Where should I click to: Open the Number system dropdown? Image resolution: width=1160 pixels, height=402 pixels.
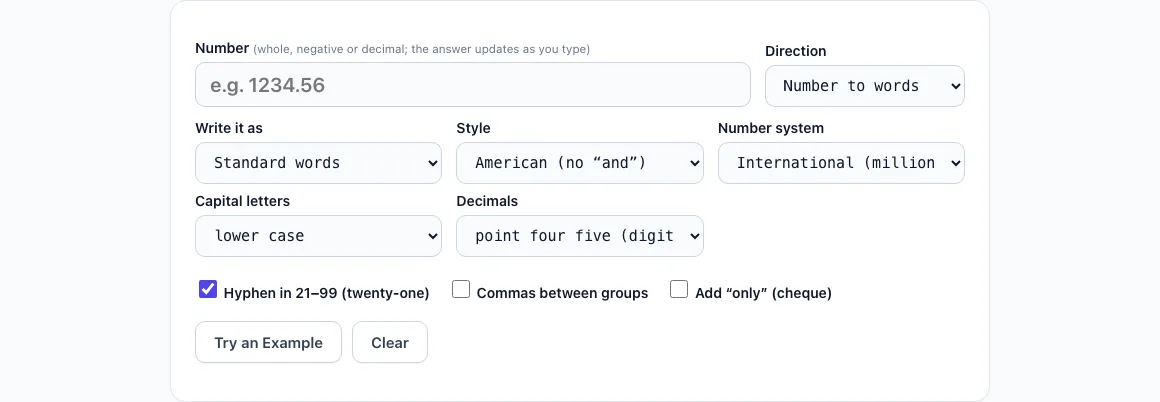841,163
